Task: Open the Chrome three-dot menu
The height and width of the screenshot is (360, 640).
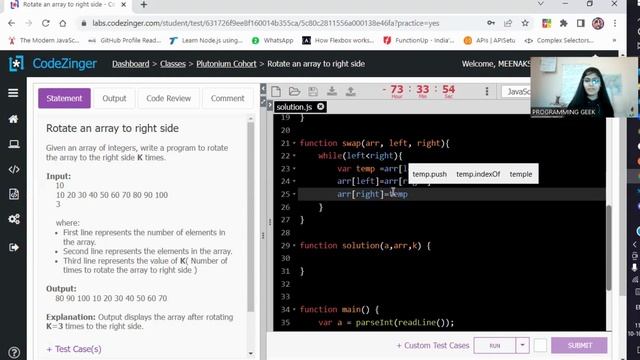Action: click(615, 23)
